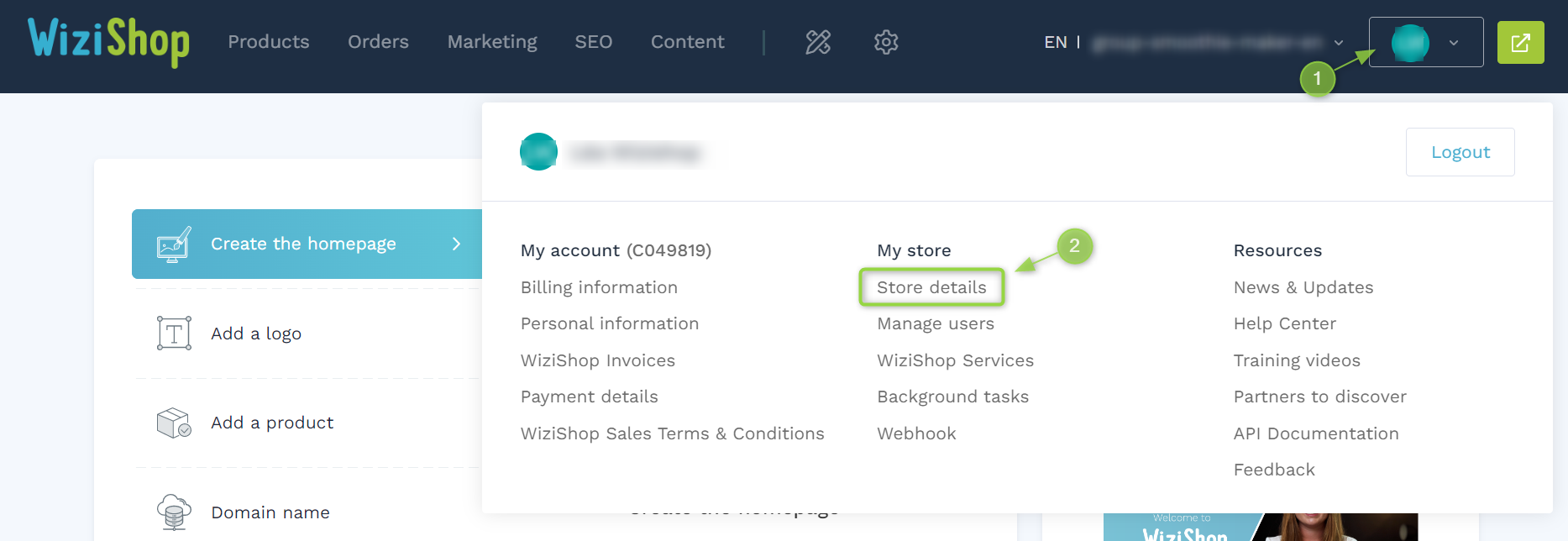This screenshot has height=541, width=1568.
Task: Expand the account menu chevron
Action: pos(1454,43)
